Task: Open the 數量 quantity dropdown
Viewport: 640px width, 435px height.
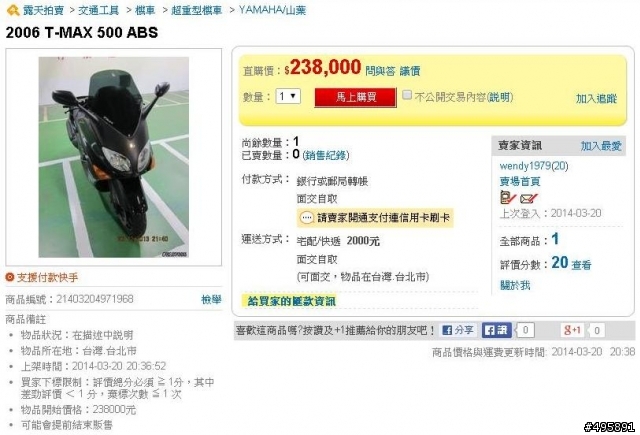Action: tap(288, 96)
